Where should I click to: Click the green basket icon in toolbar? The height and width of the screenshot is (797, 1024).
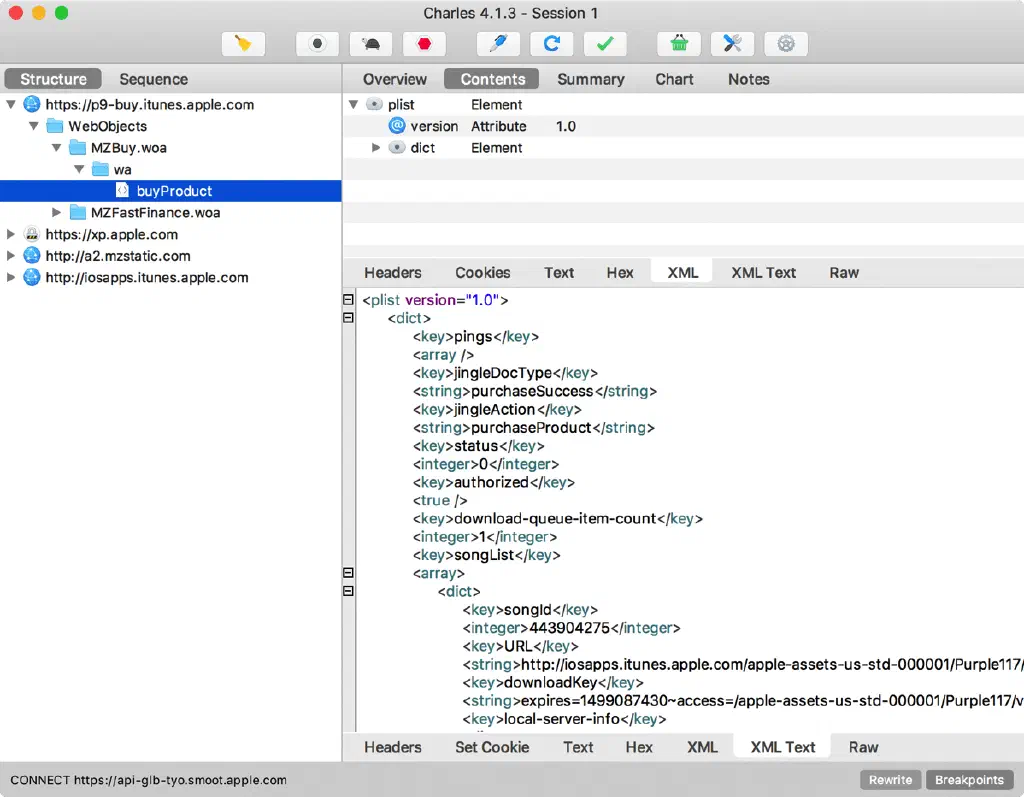[x=679, y=44]
